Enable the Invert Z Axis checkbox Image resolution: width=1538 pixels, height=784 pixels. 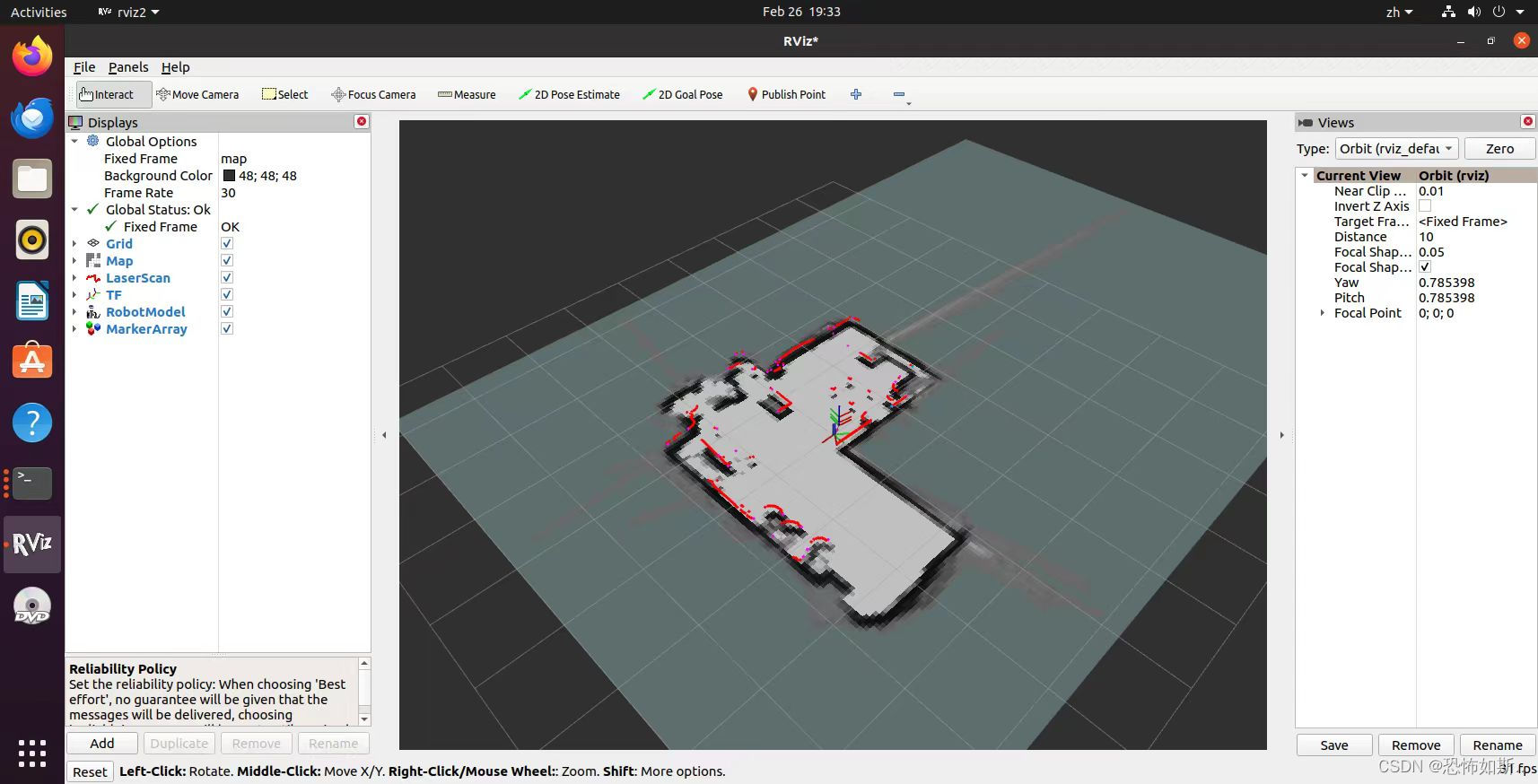(1425, 206)
